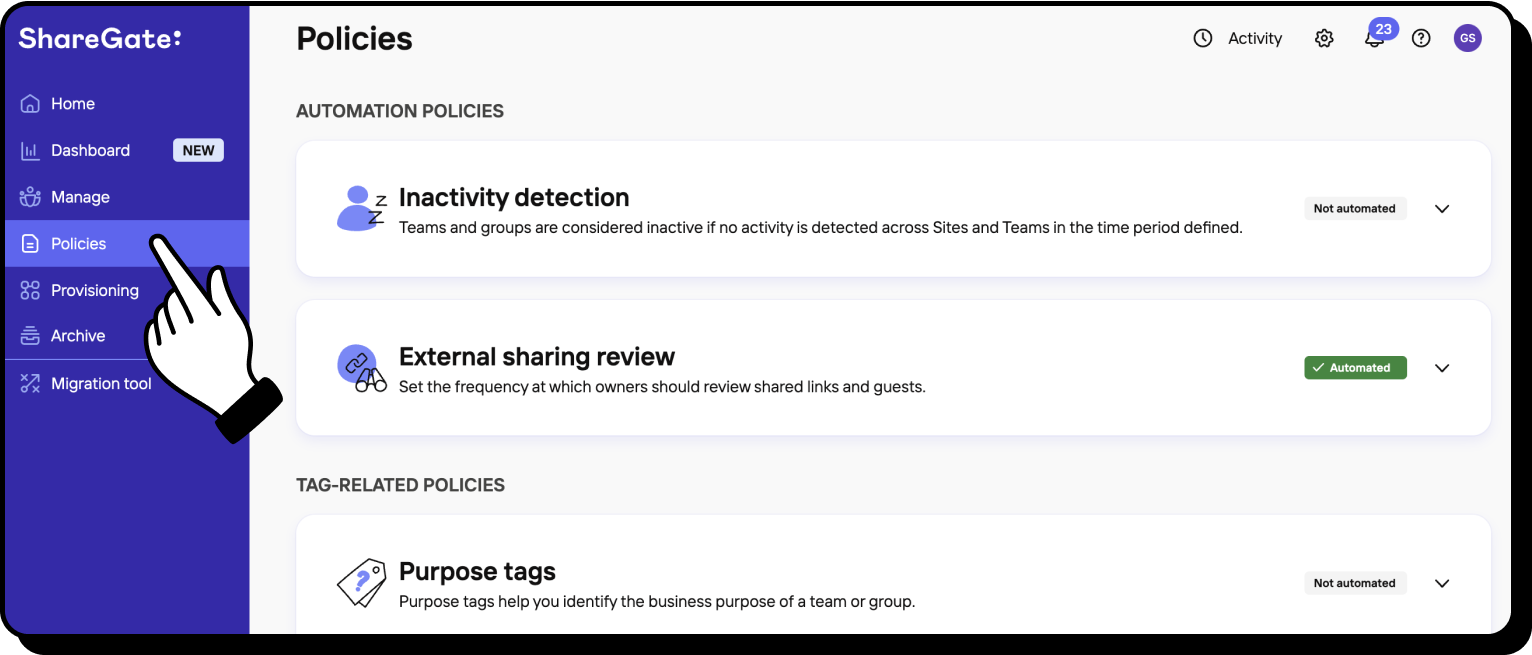
Task: Click the Inactivity detection sleeping user icon
Action: click(x=361, y=208)
